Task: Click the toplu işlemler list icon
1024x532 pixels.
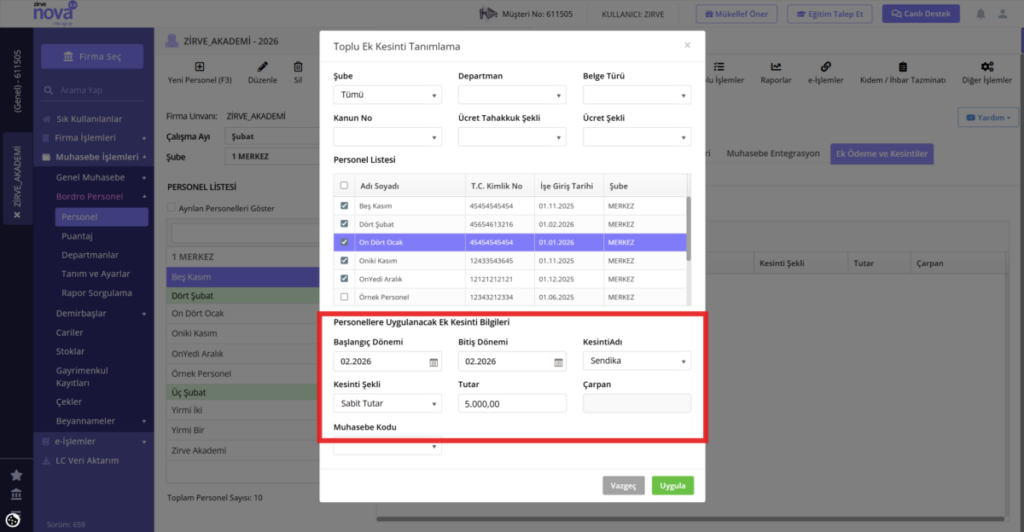Action: (x=719, y=67)
